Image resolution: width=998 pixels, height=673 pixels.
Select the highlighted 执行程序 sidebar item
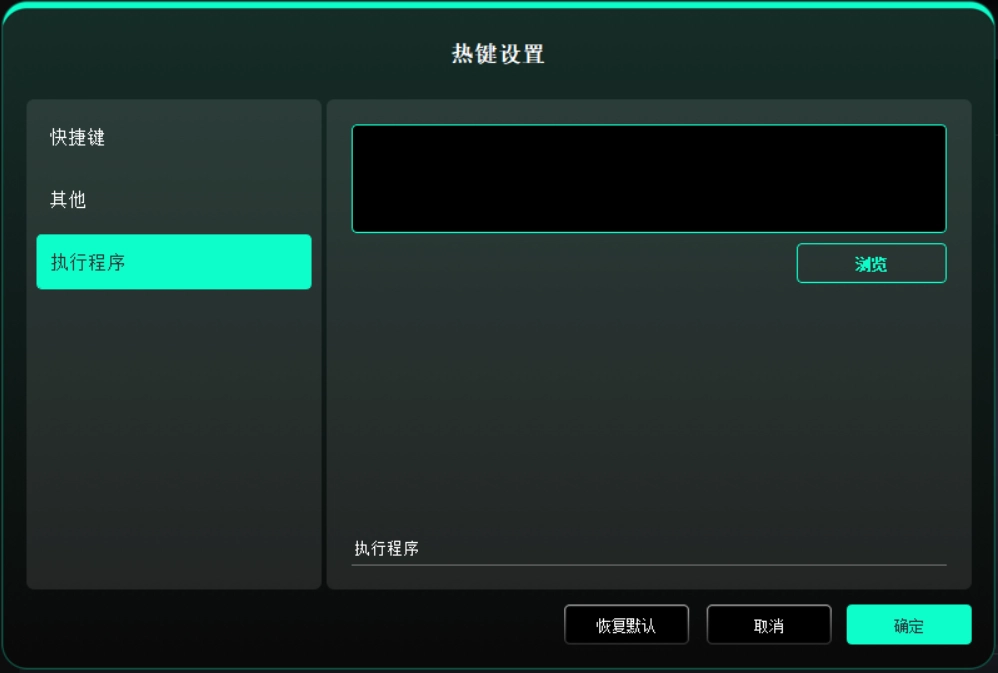click(x=174, y=262)
